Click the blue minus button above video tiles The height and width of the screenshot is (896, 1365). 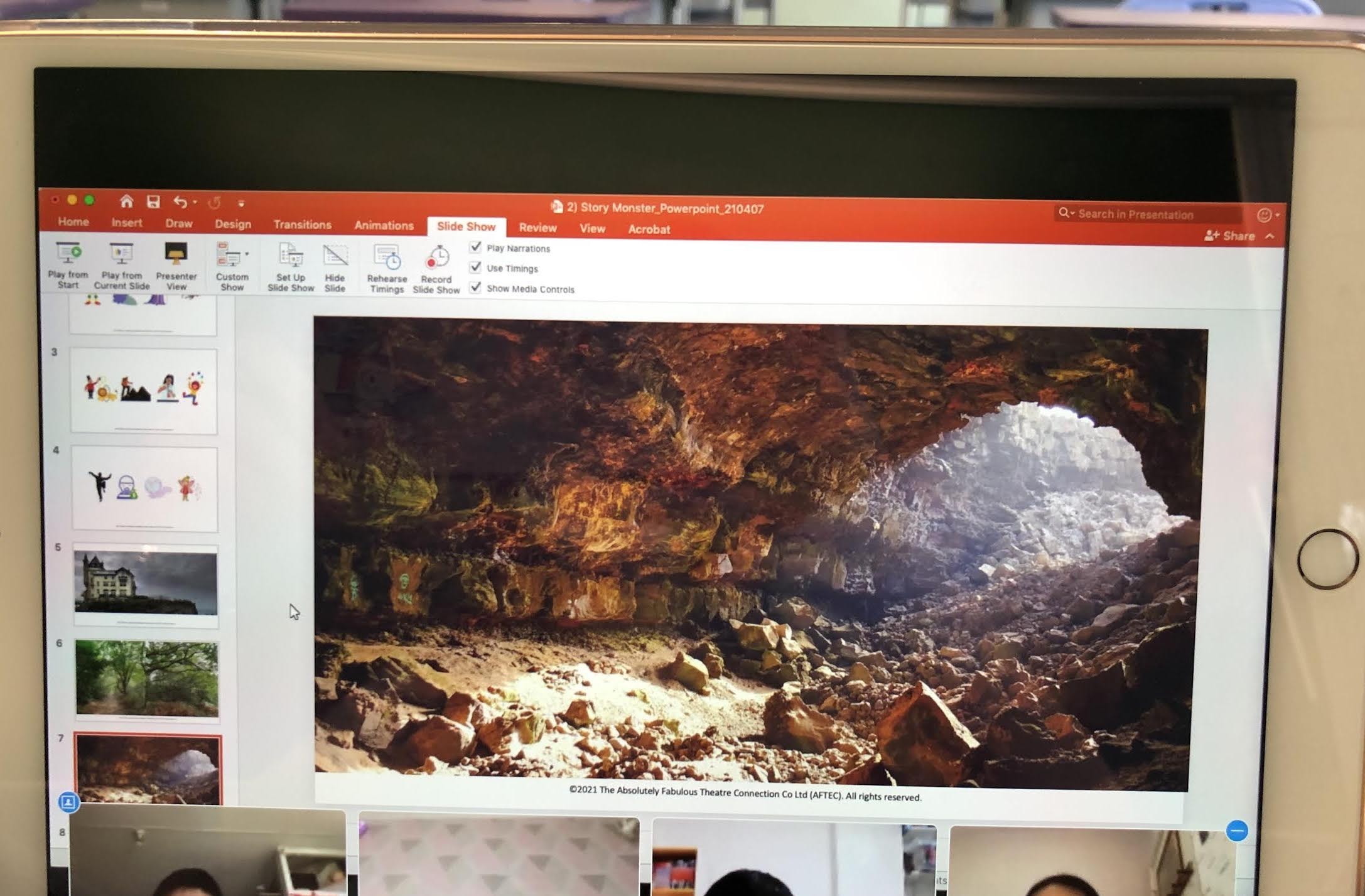[x=1238, y=831]
